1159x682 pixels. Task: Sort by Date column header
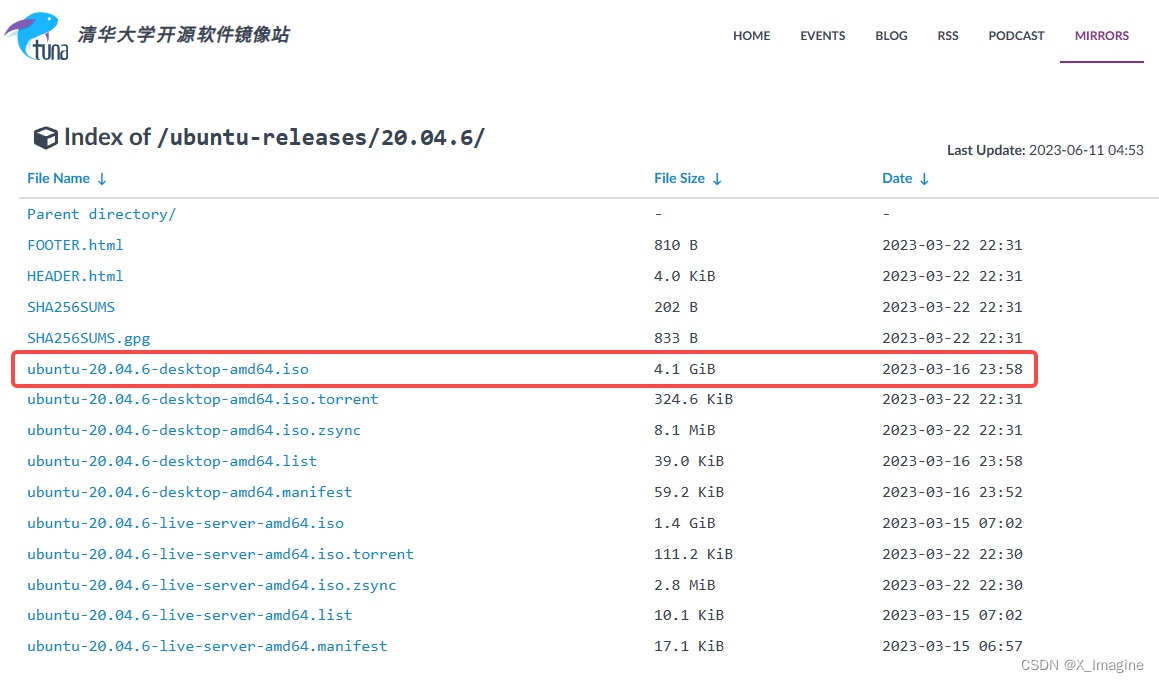tap(905, 178)
